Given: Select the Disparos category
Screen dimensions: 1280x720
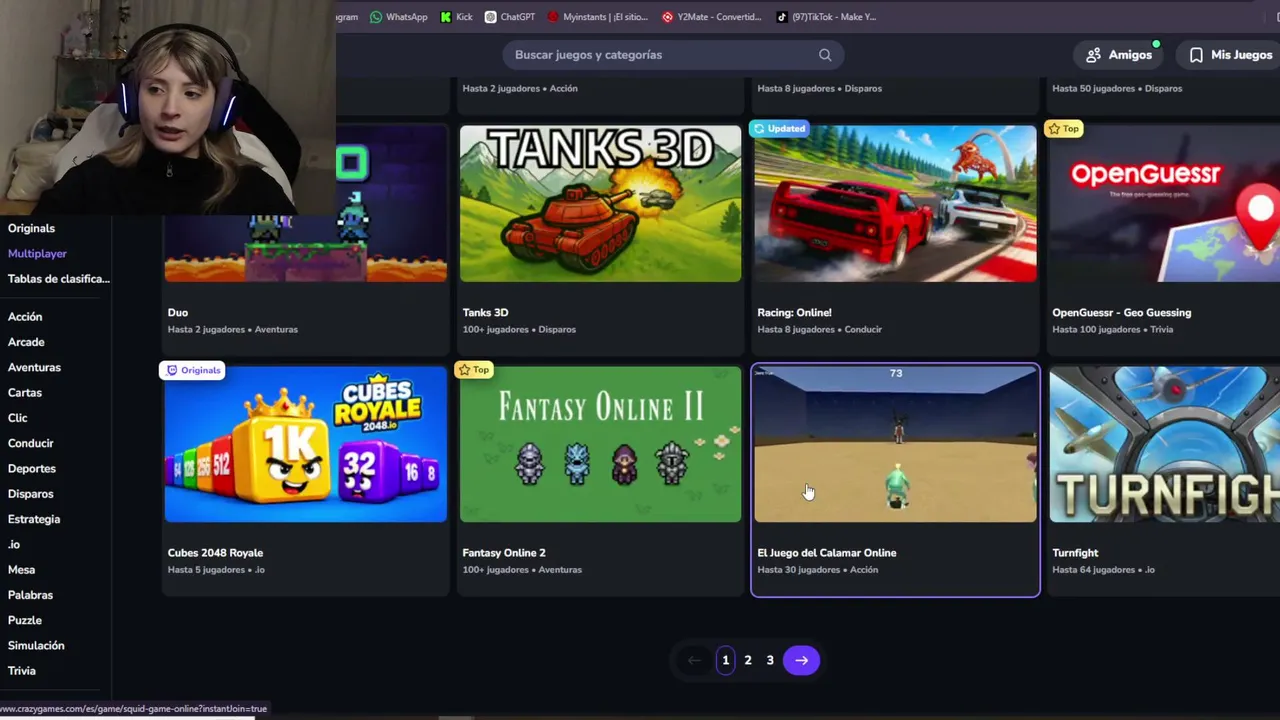Looking at the screenshot, I should [31, 494].
